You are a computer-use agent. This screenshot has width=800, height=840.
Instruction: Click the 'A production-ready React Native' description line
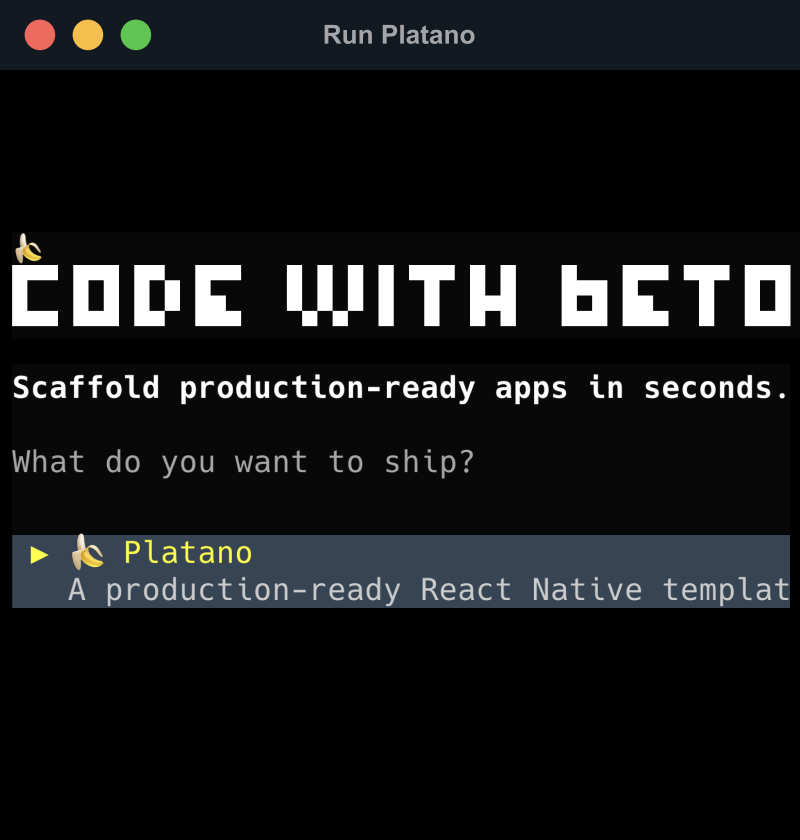(x=429, y=590)
